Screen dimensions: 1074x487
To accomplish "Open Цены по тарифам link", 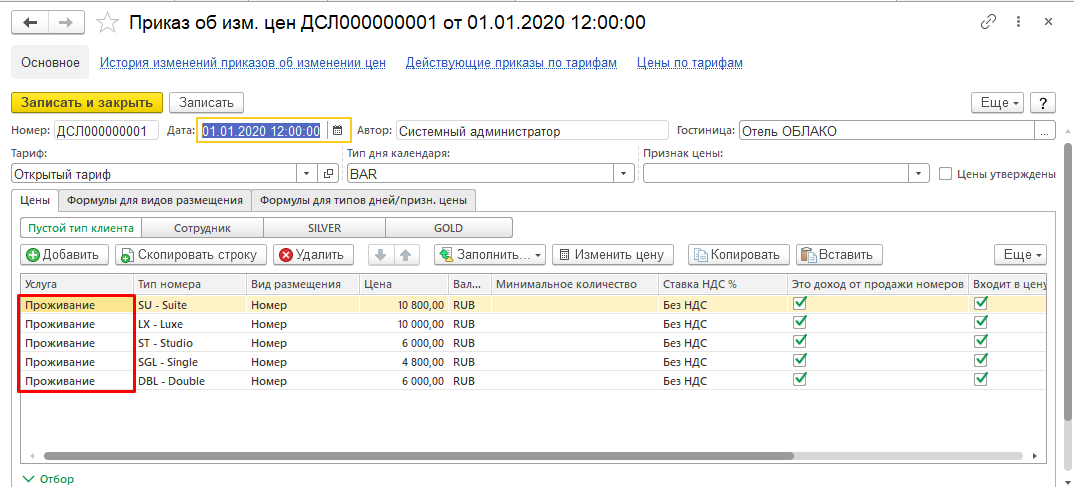I will (x=690, y=63).
